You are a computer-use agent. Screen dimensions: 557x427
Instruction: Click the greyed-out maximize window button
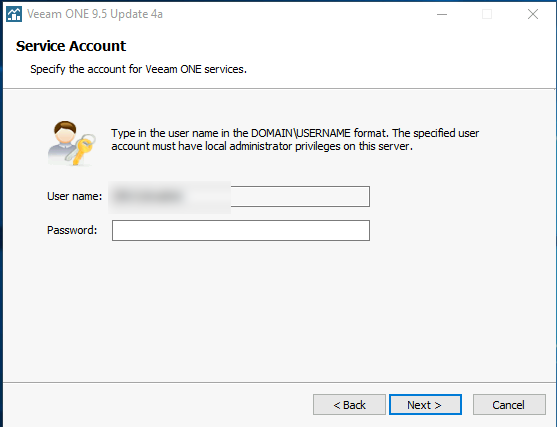pos(487,14)
